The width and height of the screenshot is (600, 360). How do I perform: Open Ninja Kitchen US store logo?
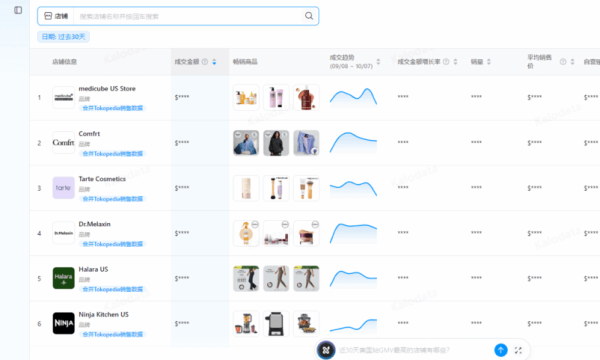point(64,323)
